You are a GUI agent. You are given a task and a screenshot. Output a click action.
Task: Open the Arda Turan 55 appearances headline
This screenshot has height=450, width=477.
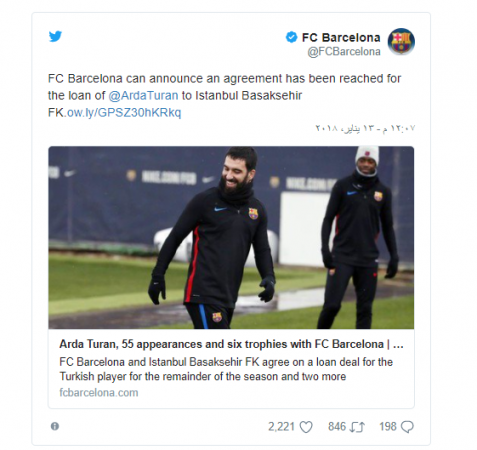point(231,344)
